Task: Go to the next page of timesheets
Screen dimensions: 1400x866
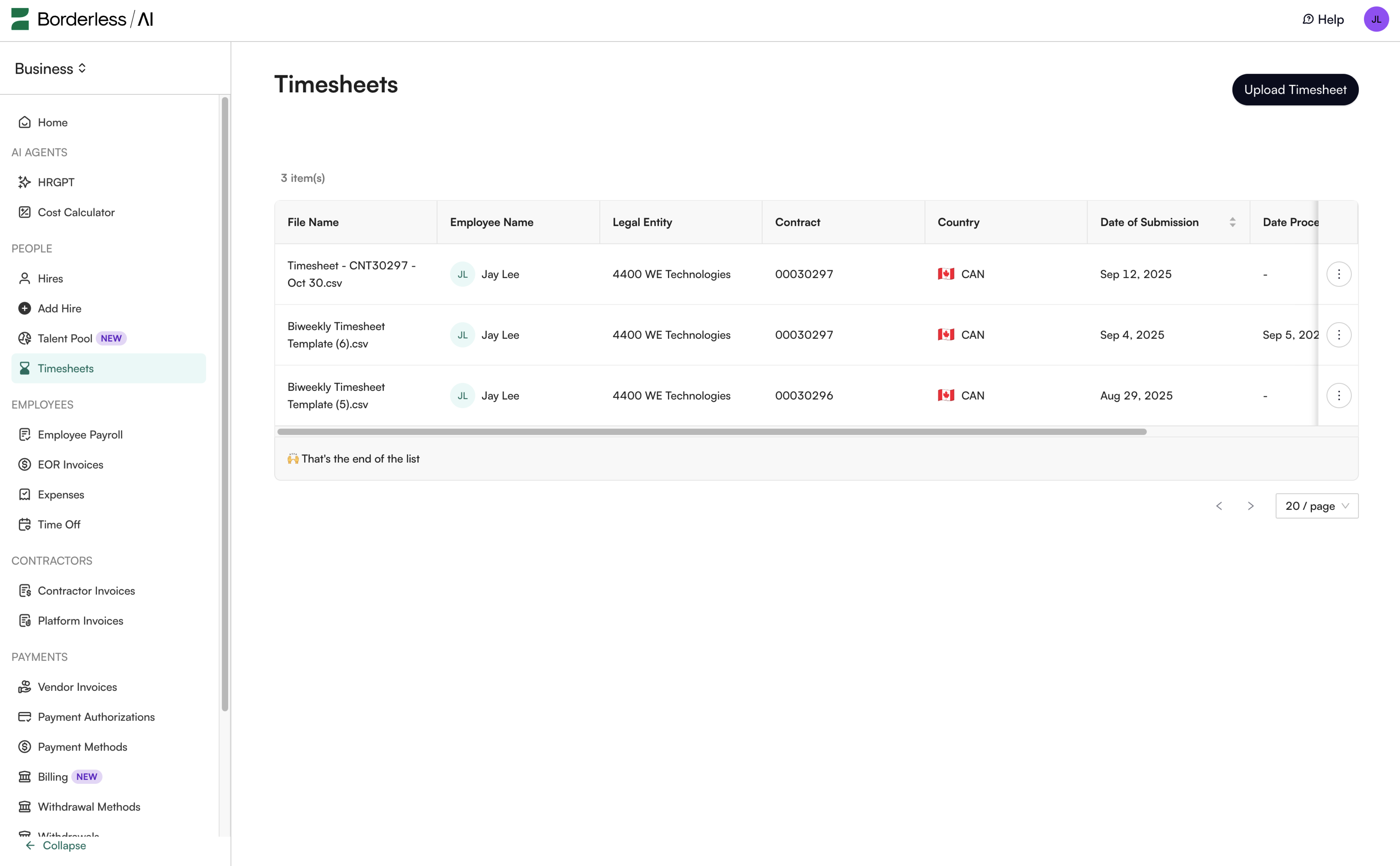Action: tap(1250, 506)
